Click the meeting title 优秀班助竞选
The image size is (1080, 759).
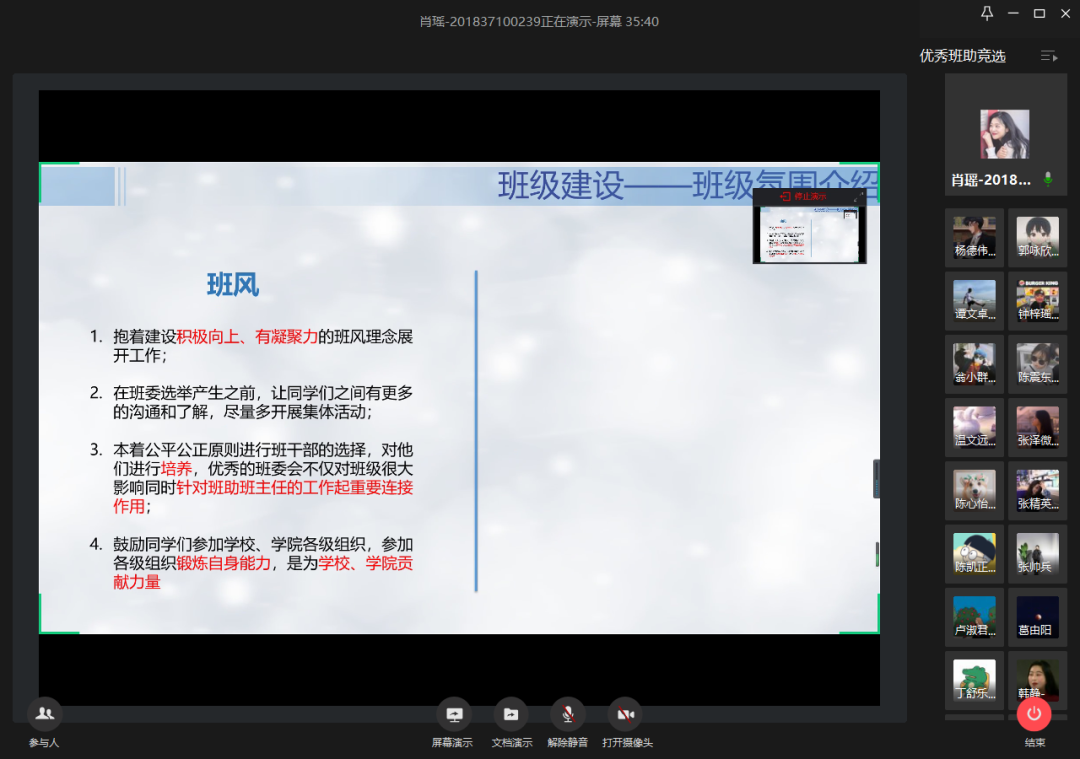coord(962,56)
